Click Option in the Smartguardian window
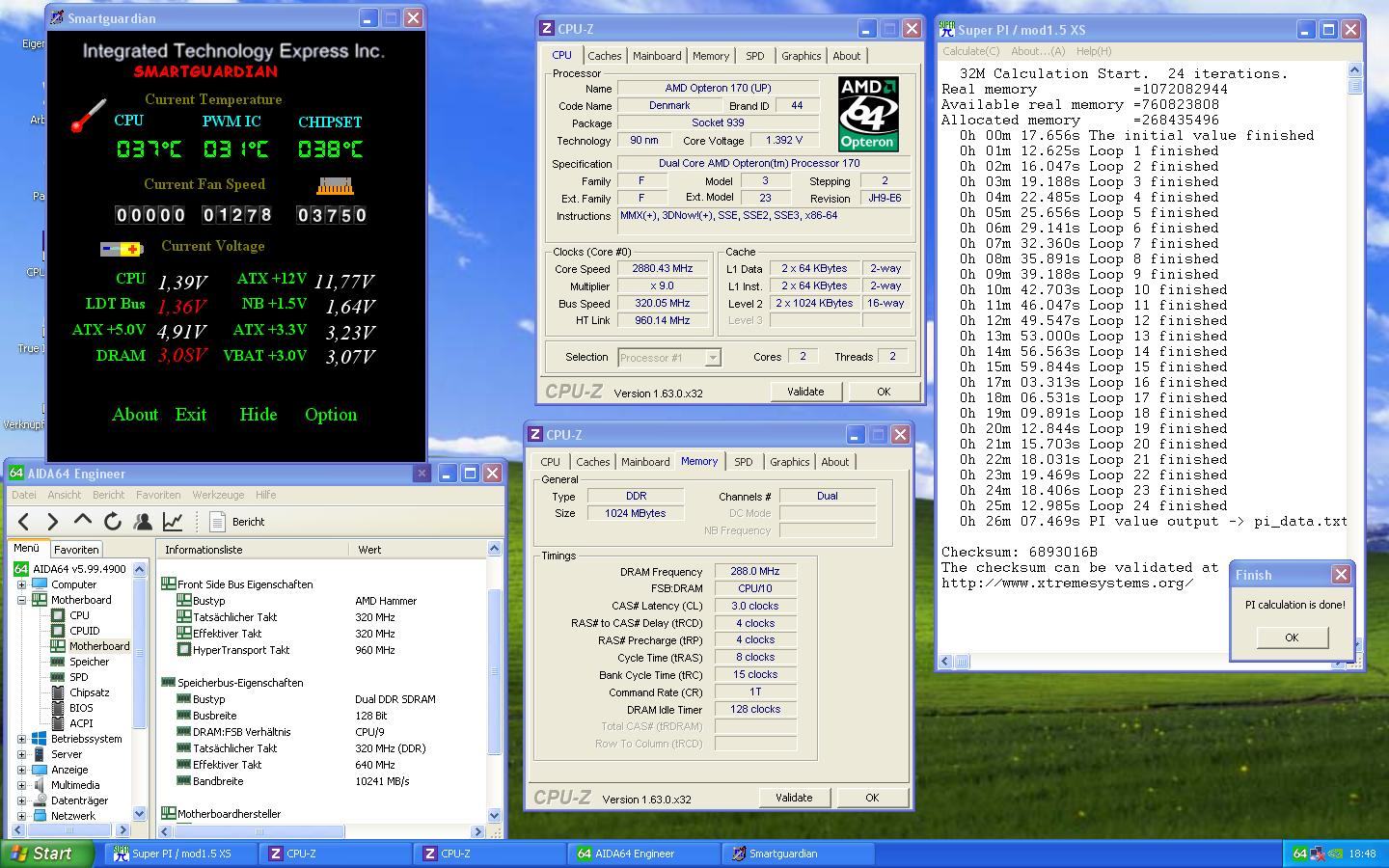 click(331, 415)
